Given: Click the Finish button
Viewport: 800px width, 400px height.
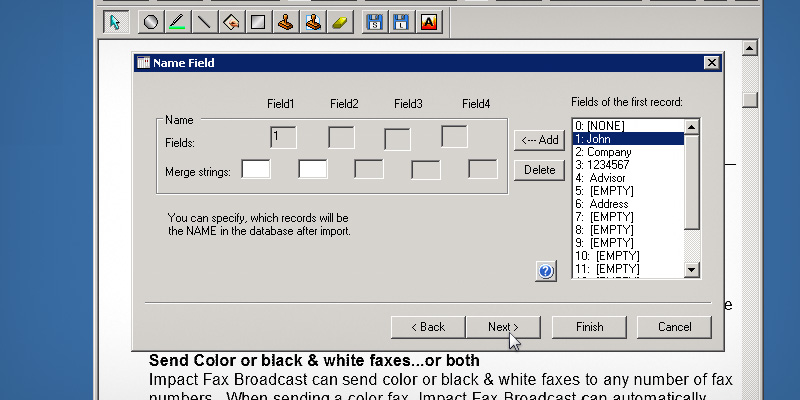Looking at the screenshot, I should click(x=590, y=327).
